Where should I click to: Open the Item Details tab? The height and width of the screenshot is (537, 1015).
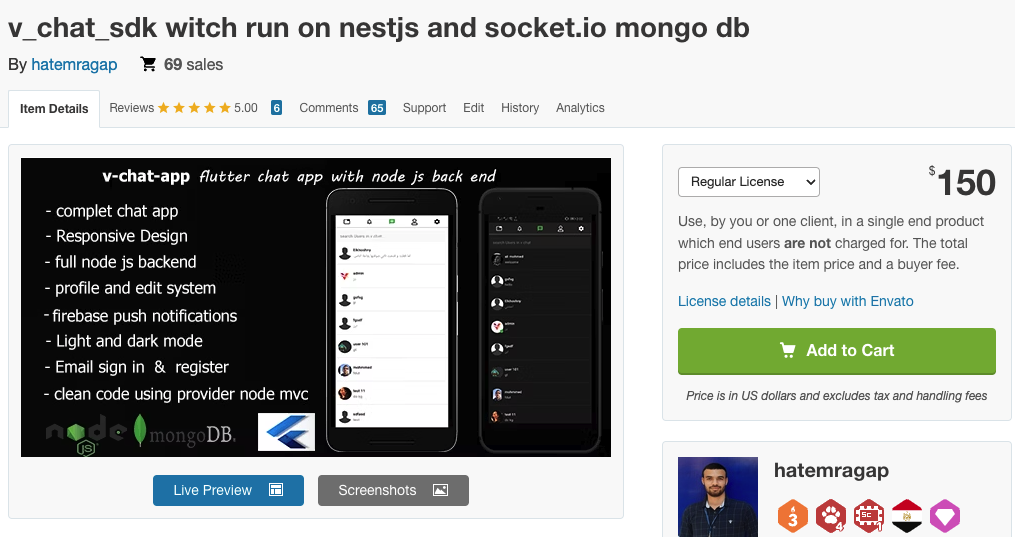54,109
